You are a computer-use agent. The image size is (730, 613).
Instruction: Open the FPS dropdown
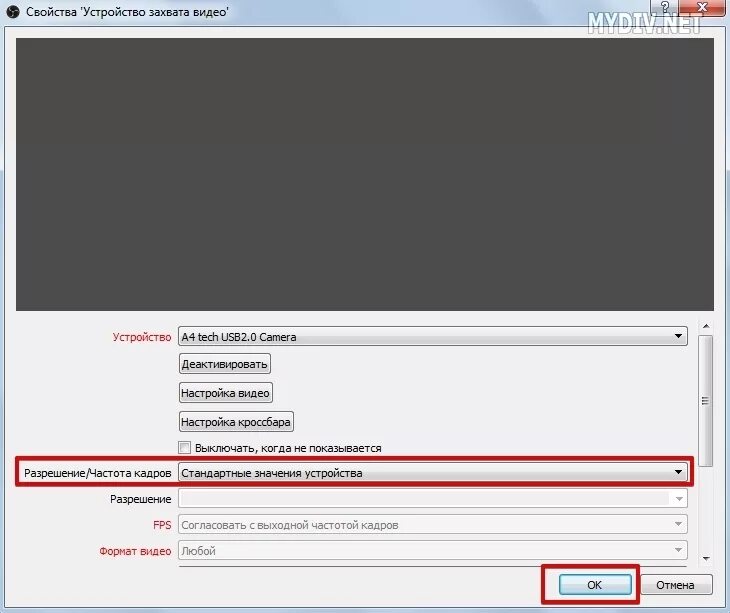433,525
